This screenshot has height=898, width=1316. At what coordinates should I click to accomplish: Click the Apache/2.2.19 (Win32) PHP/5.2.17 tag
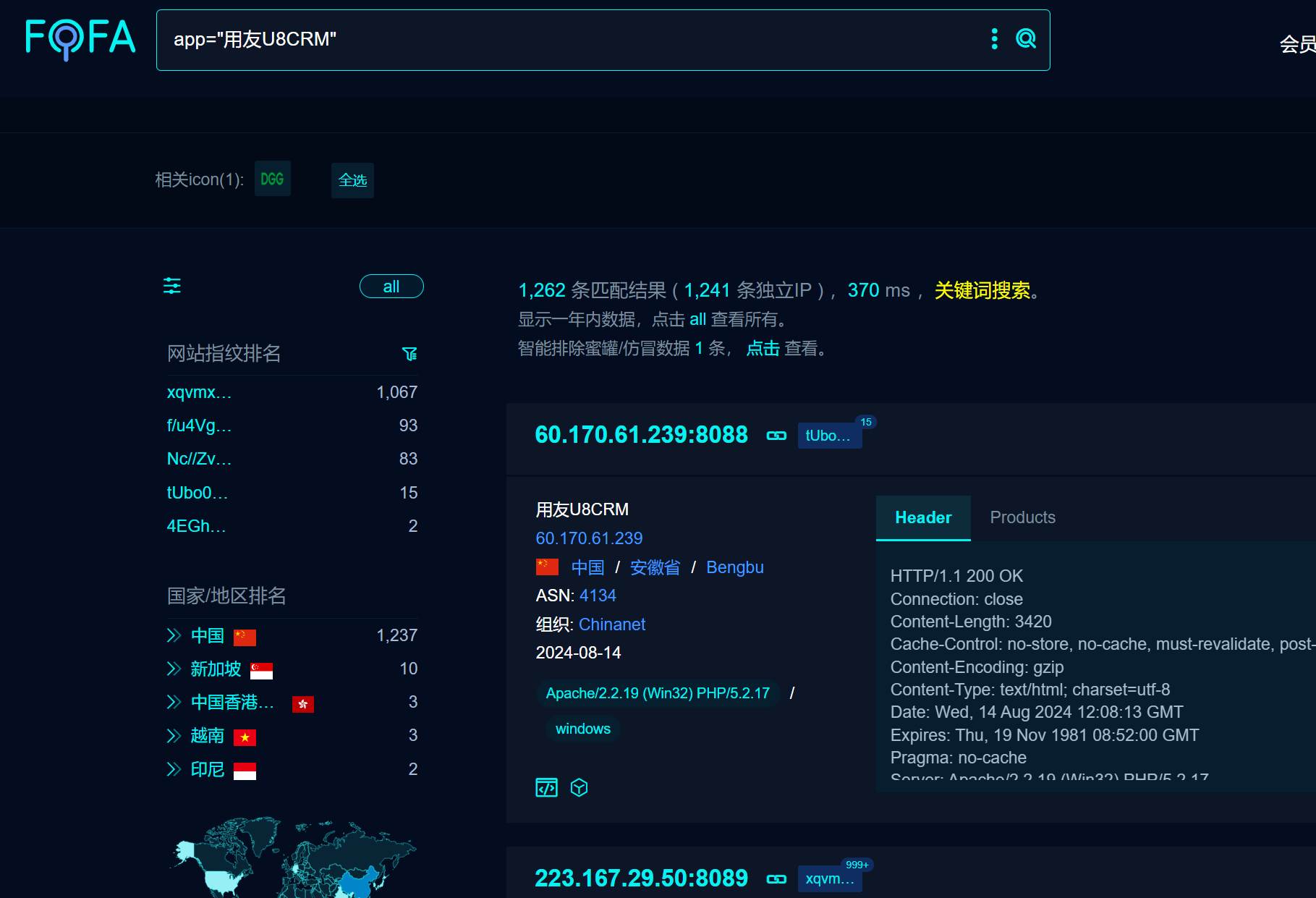pyautogui.click(x=658, y=693)
